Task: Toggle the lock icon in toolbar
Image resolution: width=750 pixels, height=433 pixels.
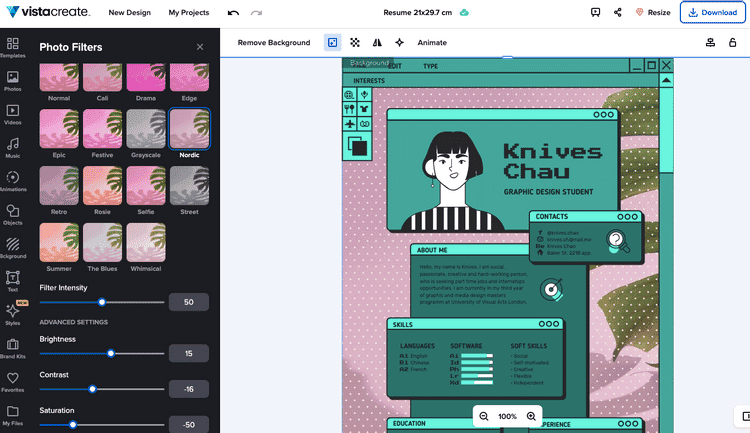Action: 734,43
